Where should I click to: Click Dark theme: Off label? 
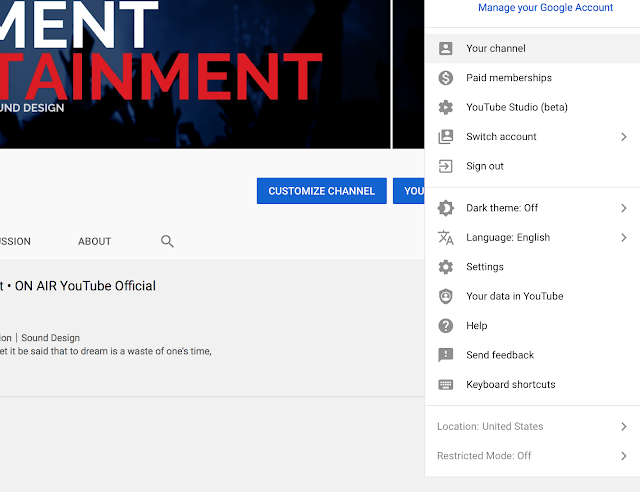pos(502,208)
